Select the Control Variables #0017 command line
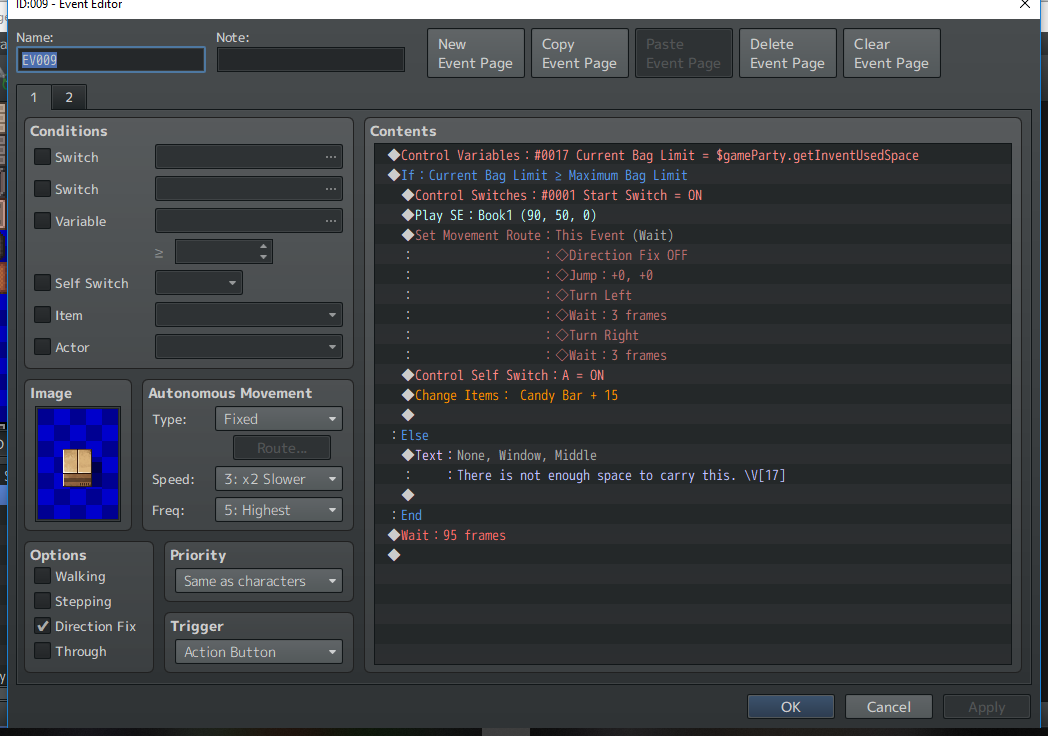The image size is (1048, 736). [x=693, y=155]
